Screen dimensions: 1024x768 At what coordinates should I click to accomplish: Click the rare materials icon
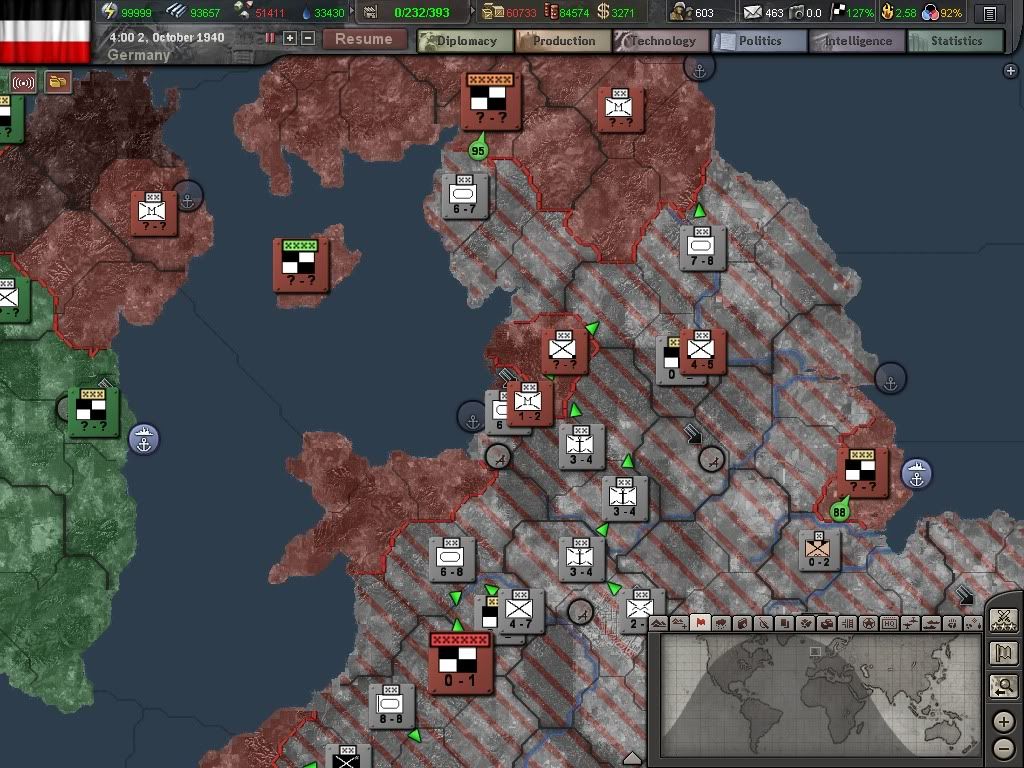tap(244, 10)
